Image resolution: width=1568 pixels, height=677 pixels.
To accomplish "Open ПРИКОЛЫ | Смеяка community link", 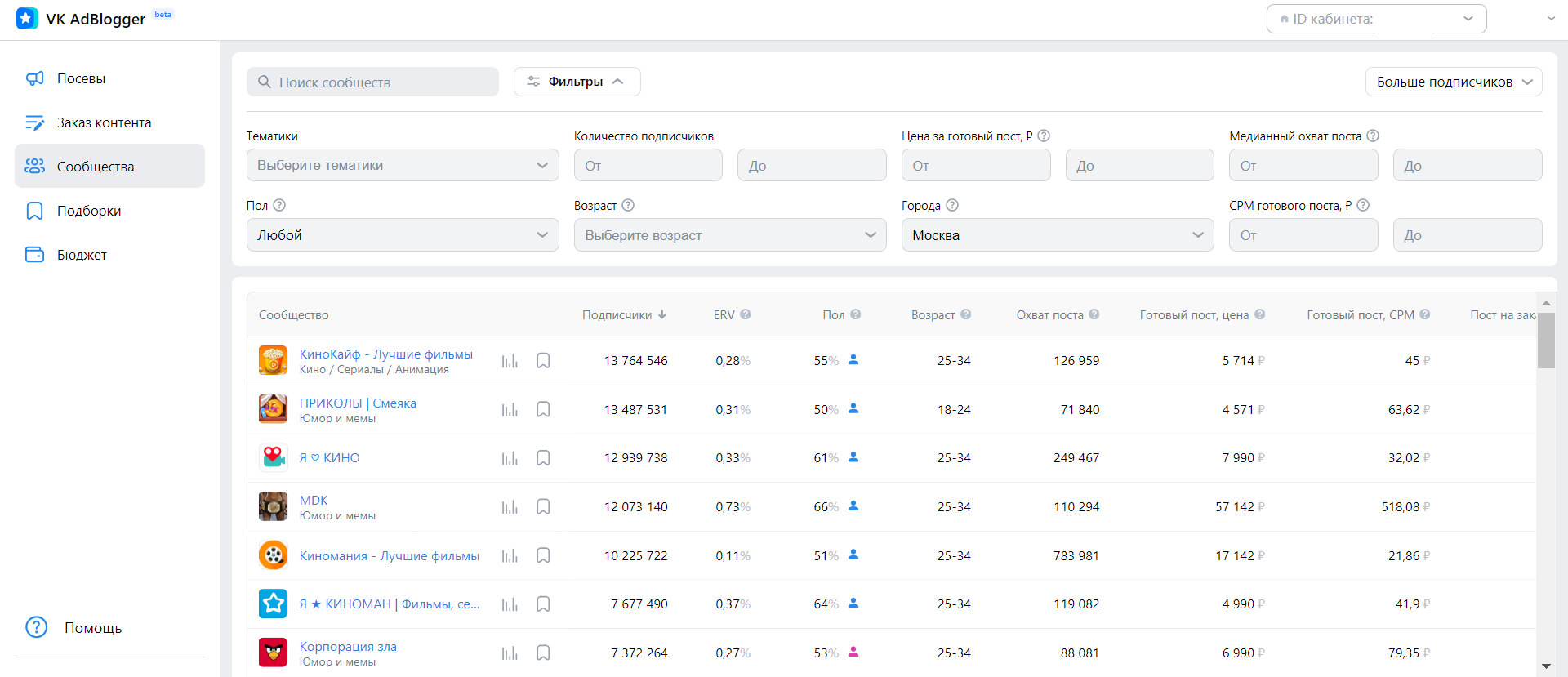I will (x=358, y=403).
